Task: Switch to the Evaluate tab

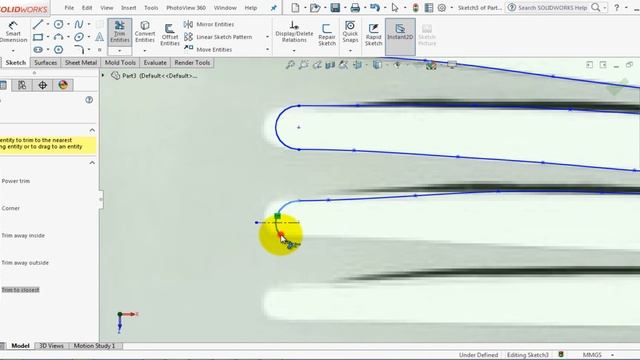Action: tap(155, 62)
